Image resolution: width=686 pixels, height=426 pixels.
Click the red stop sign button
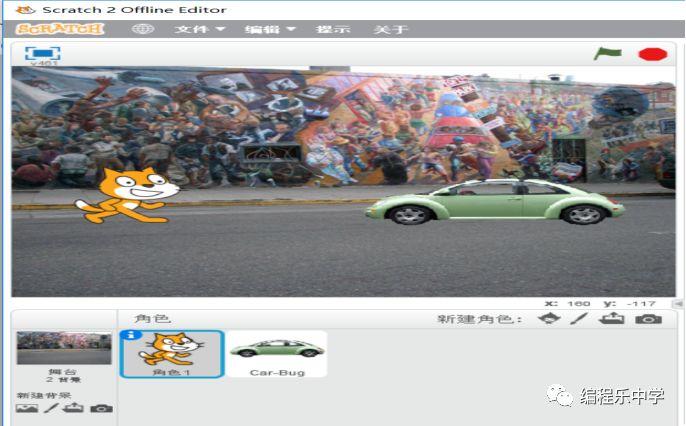point(653,54)
